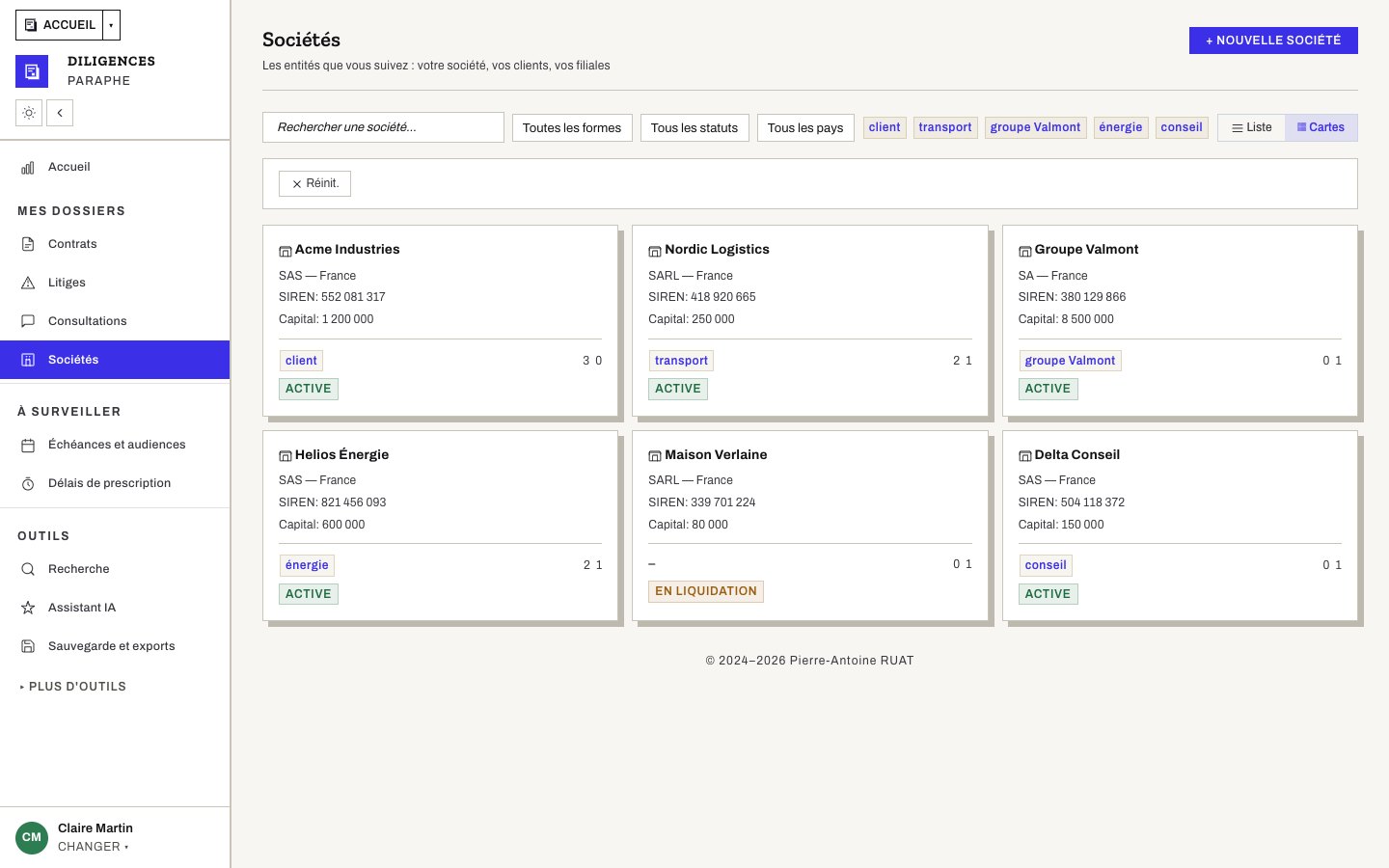
Task: Open Consultations in the sidebar
Action: (x=115, y=321)
